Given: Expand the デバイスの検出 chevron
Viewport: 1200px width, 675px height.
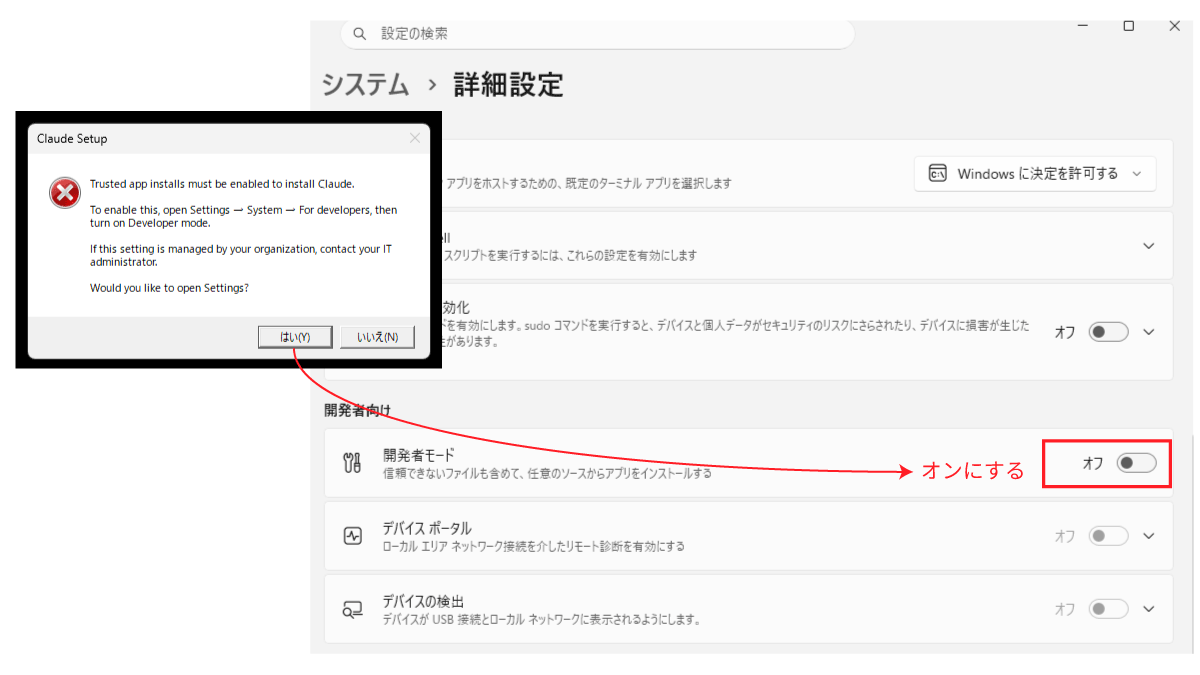Looking at the screenshot, I should point(1149,609).
